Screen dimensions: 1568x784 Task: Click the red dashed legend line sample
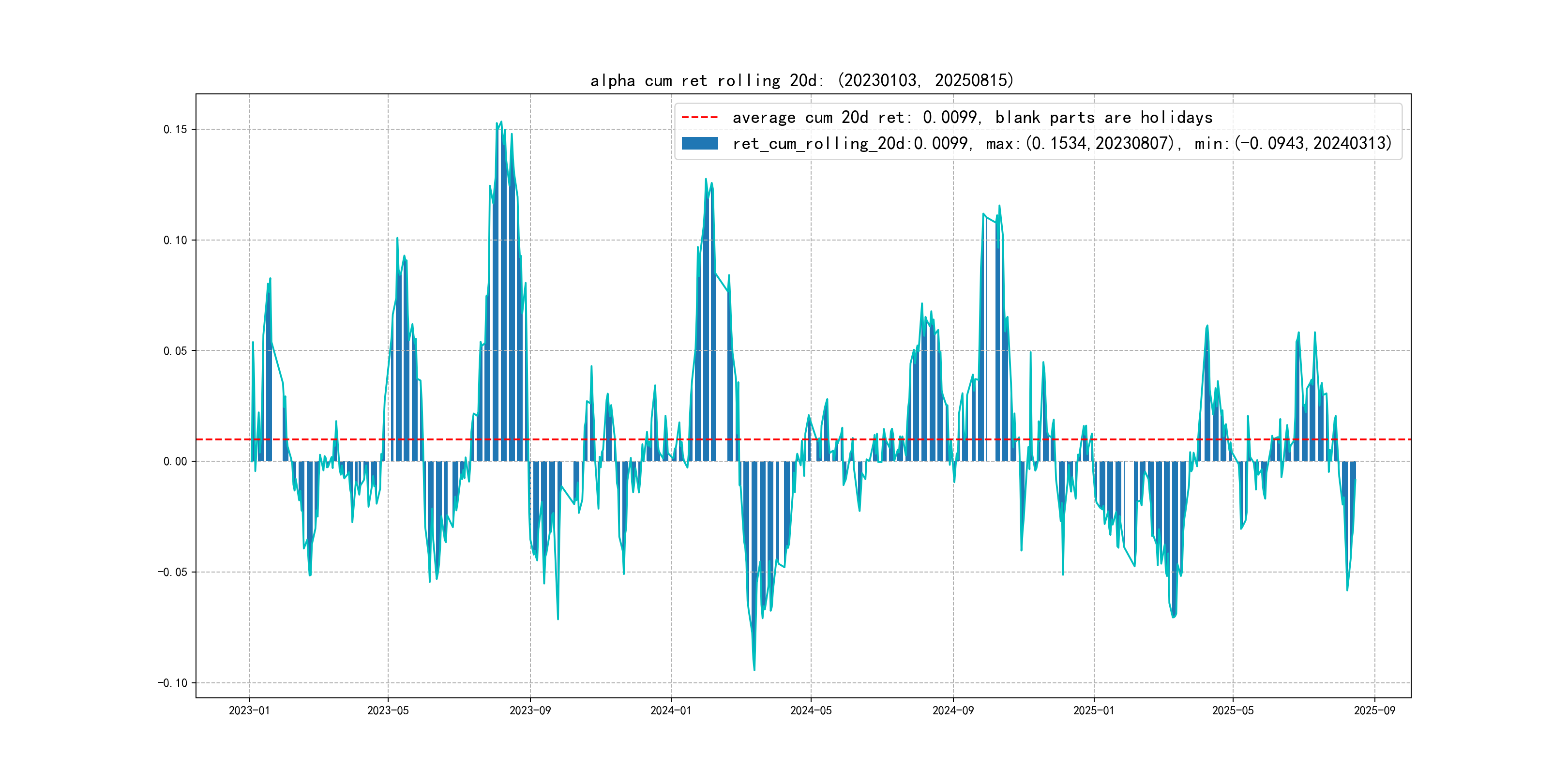tap(699, 118)
